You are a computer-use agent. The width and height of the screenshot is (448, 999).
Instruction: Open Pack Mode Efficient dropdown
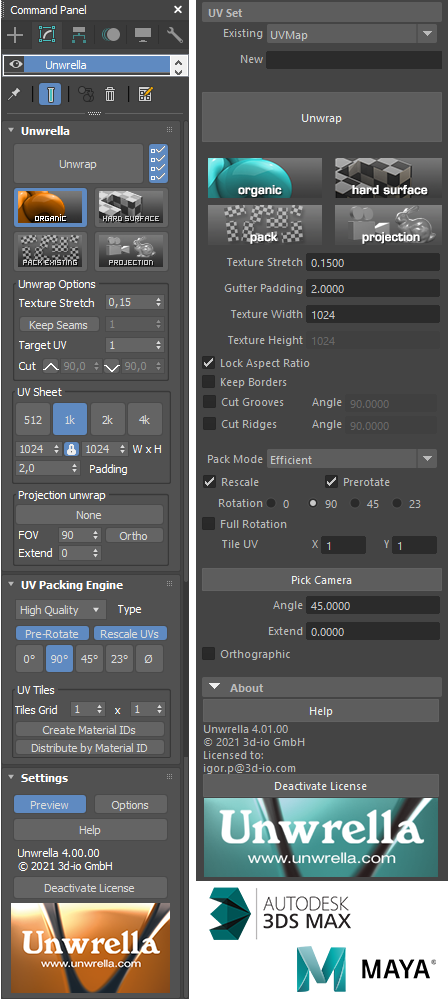pyautogui.click(x=351, y=459)
